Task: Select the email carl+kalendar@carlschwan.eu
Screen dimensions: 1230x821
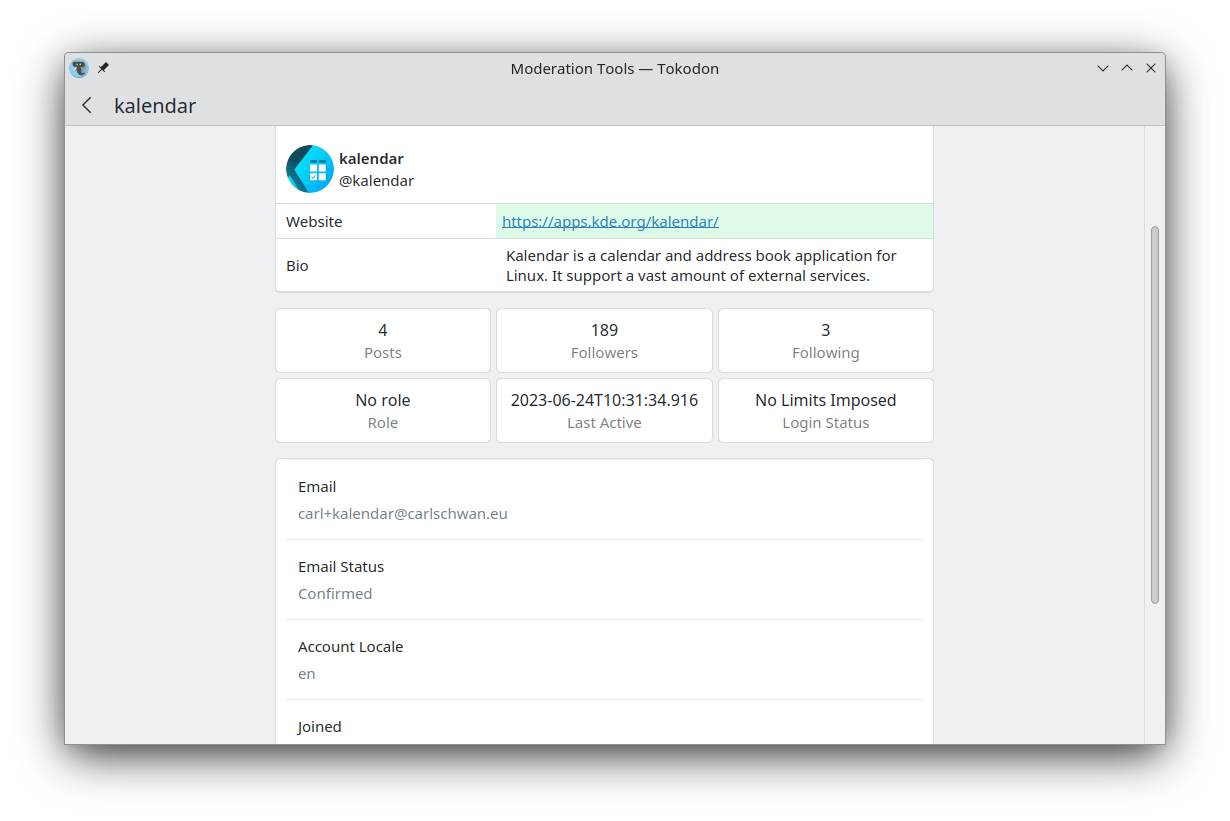Action: pyautogui.click(x=403, y=514)
